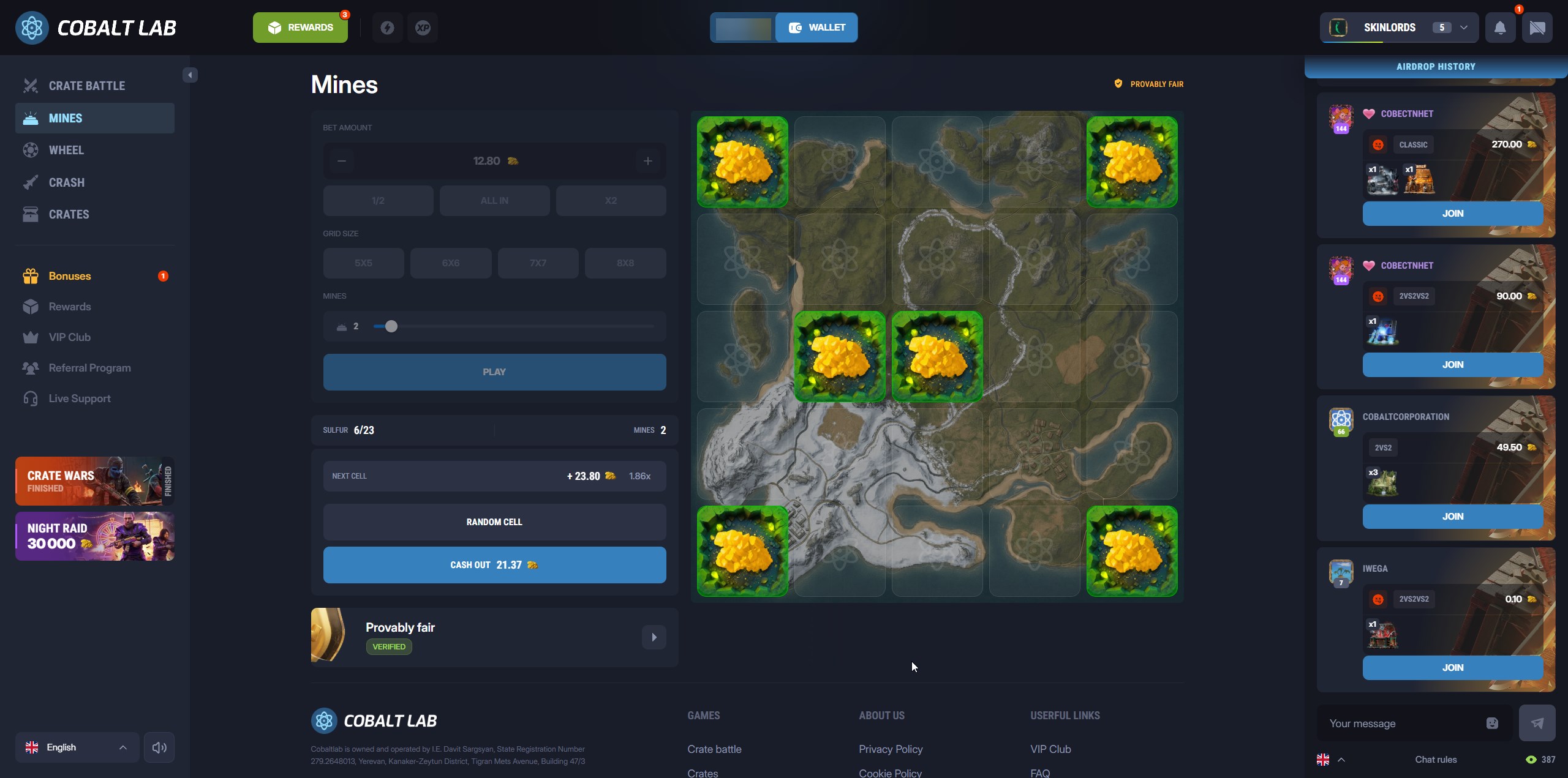
Task: Click the lightning bolt icon in header
Action: click(387, 28)
